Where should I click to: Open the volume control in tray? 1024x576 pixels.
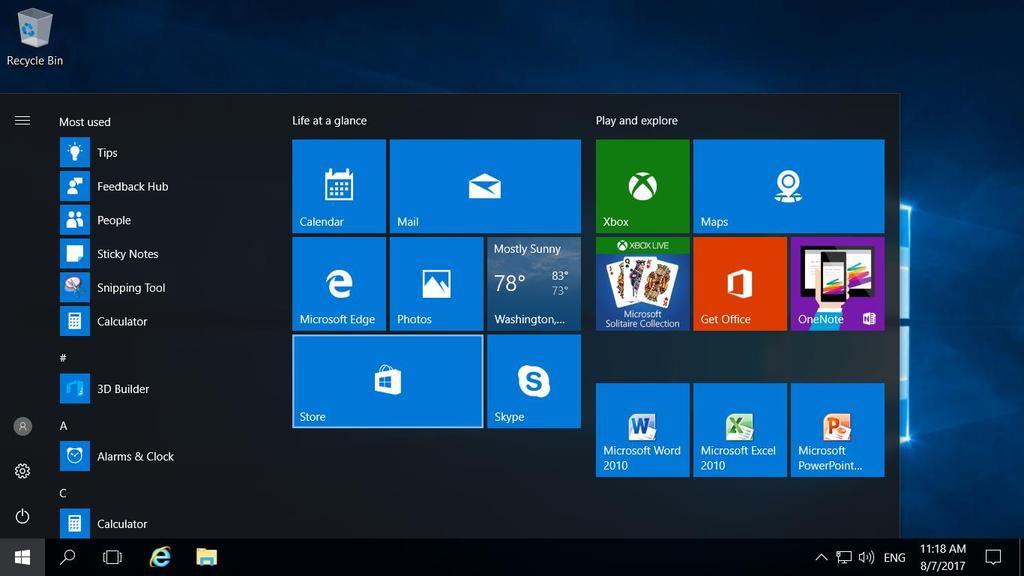(x=866, y=557)
